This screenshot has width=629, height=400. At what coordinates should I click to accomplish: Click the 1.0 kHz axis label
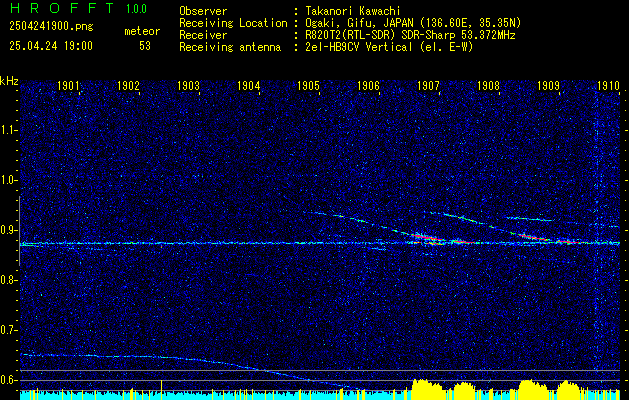(x=8, y=180)
